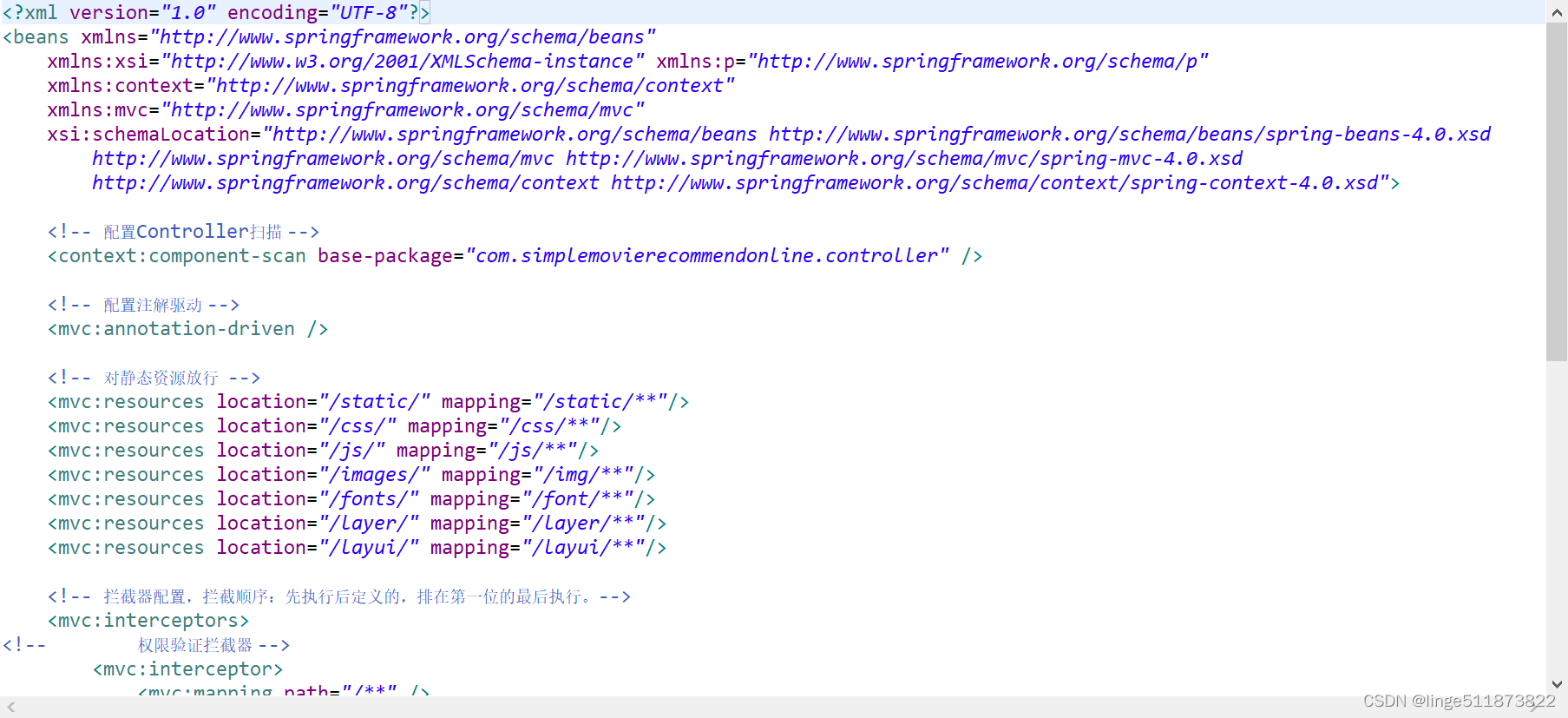Click the Controller scan comment line
This screenshot has height=718, width=1568.
click(183, 232)
